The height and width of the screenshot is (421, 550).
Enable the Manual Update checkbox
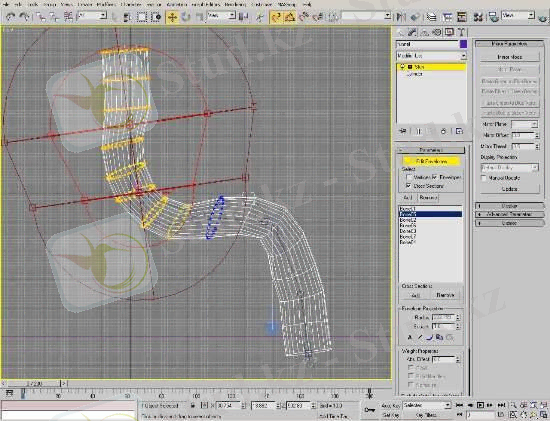coord(484,178)
